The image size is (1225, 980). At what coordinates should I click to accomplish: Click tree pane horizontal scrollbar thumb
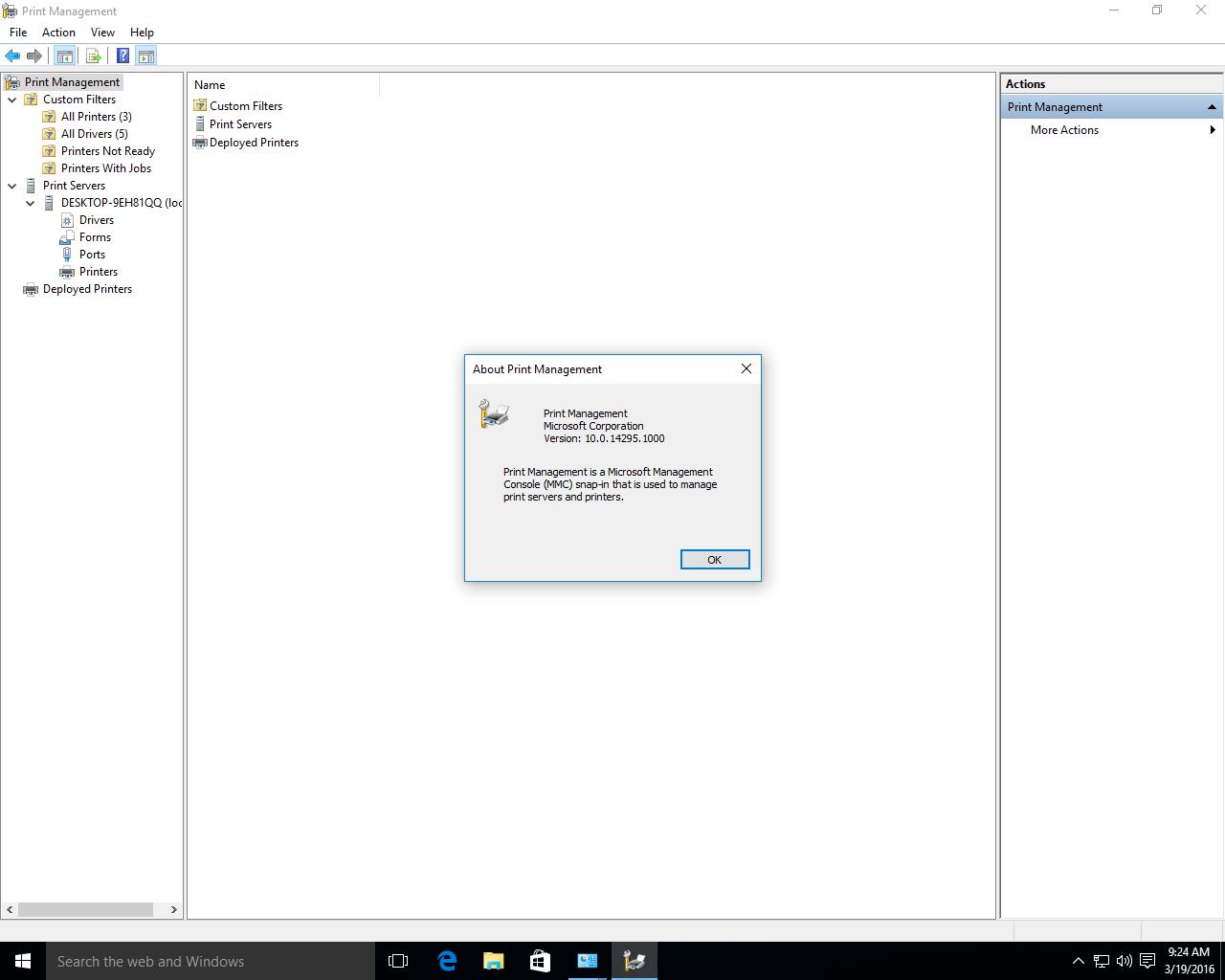click(x=85, y=909)
